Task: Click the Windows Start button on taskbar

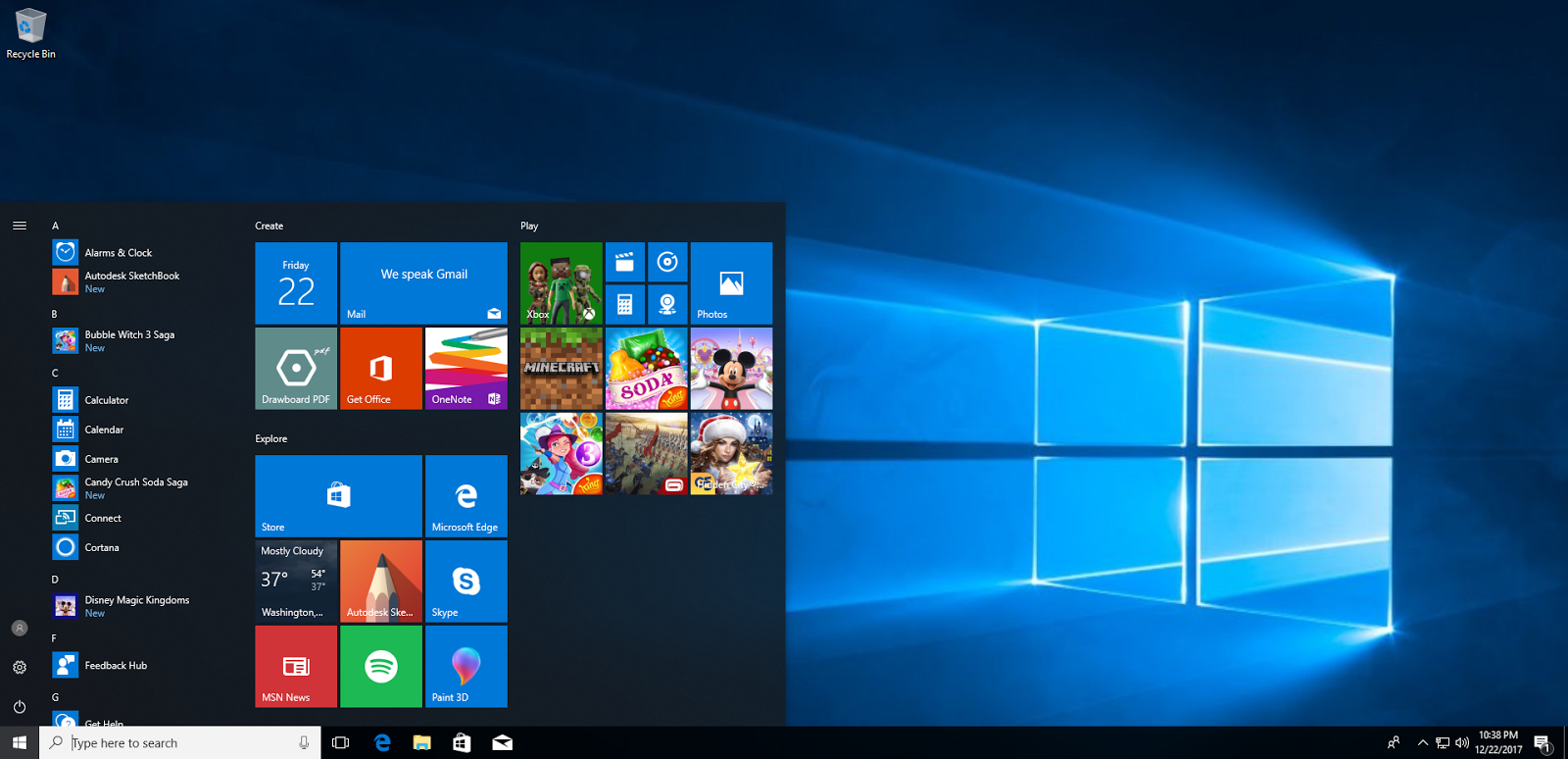Action: tap(20, 742)
